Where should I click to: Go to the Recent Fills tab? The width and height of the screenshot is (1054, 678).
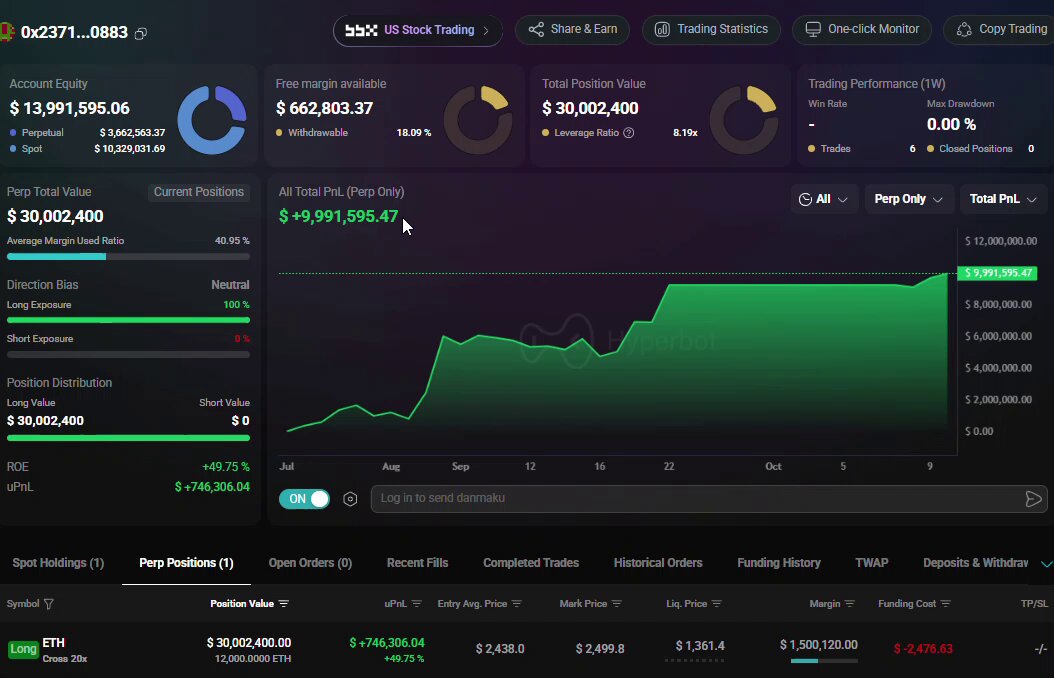417,563
